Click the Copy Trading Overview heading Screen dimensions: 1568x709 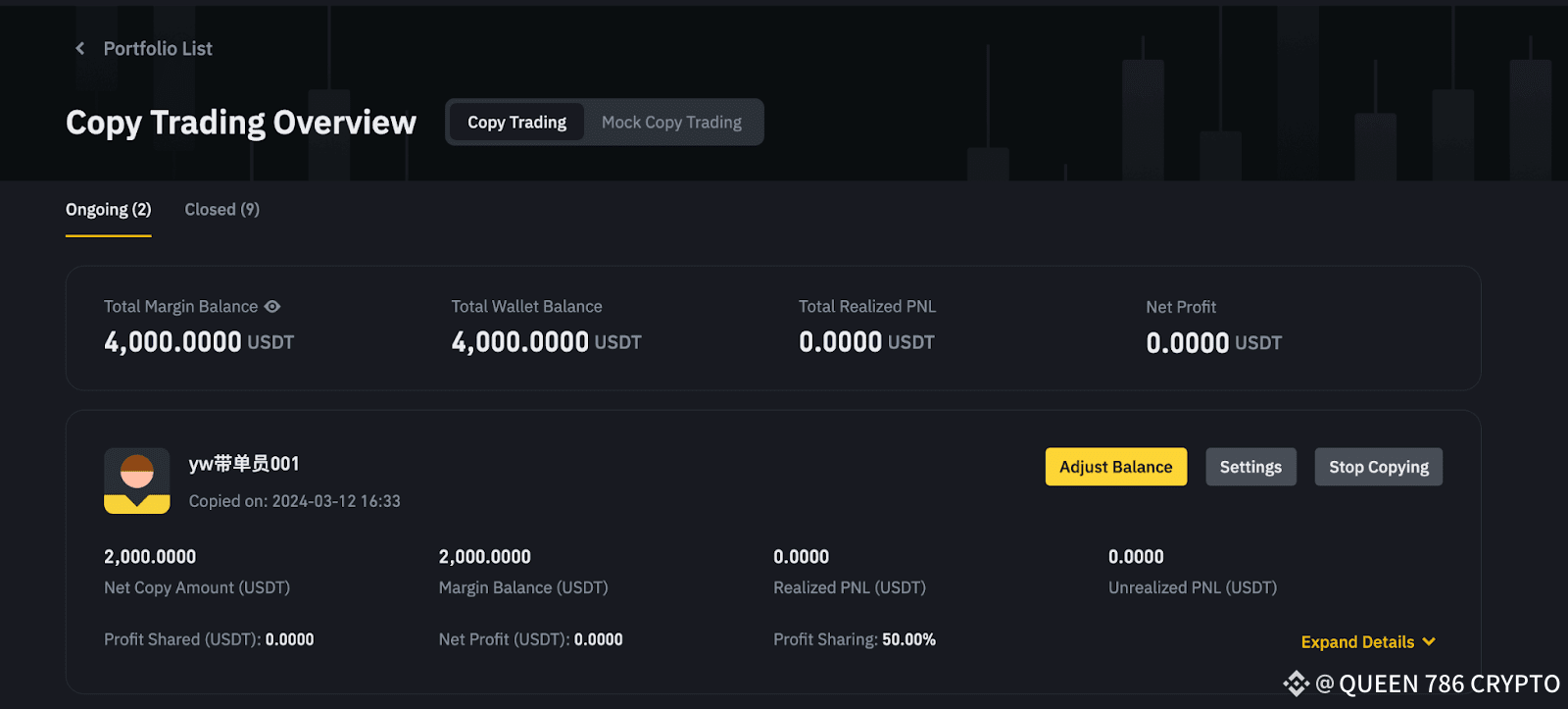tap(241, 123)
